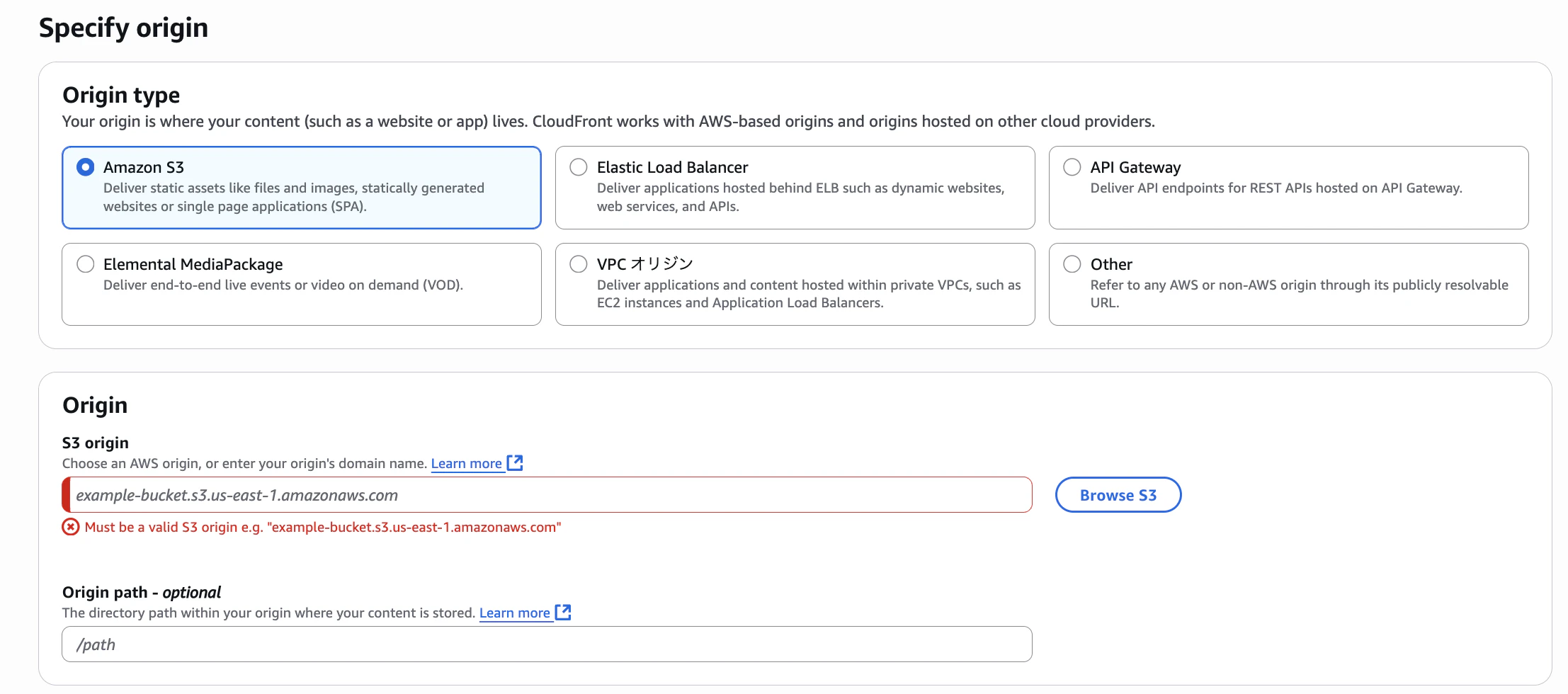This screenshot has height=694, width=1568.
Task: Click the 'Deliver static assets like files' description
Action: [x=294, y=198]
